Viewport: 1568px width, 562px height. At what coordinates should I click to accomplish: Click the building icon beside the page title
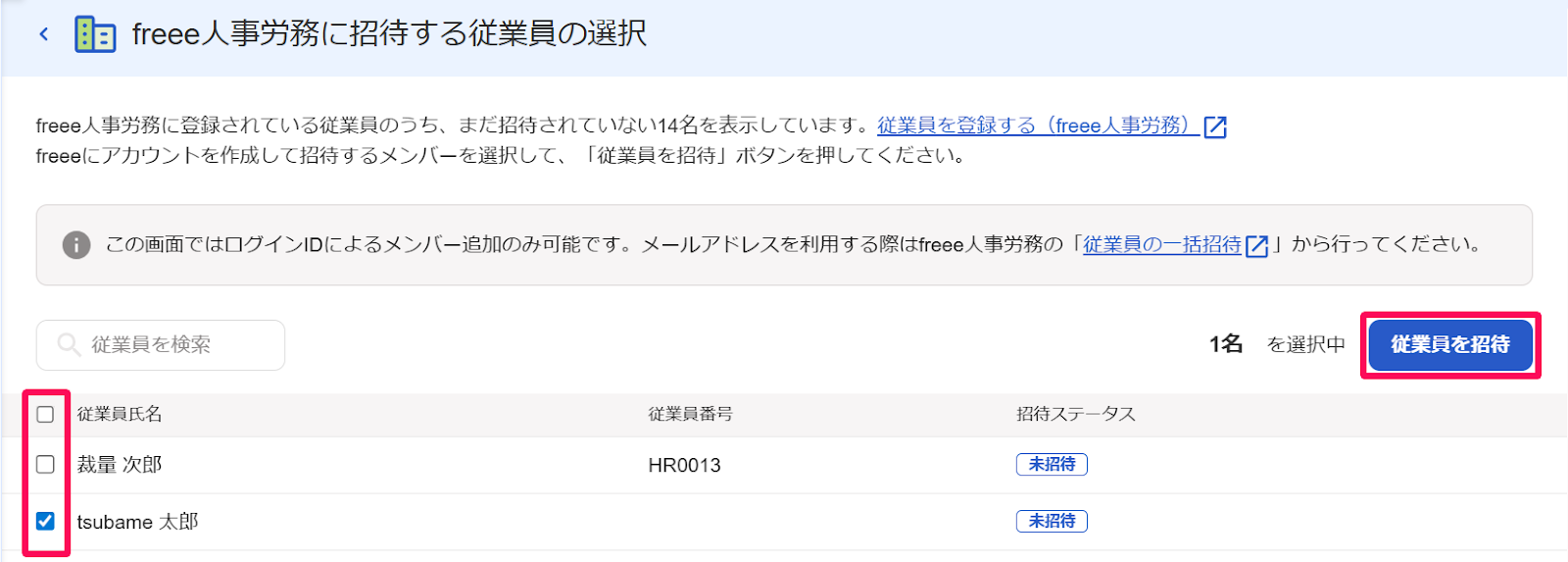point(95,34)
